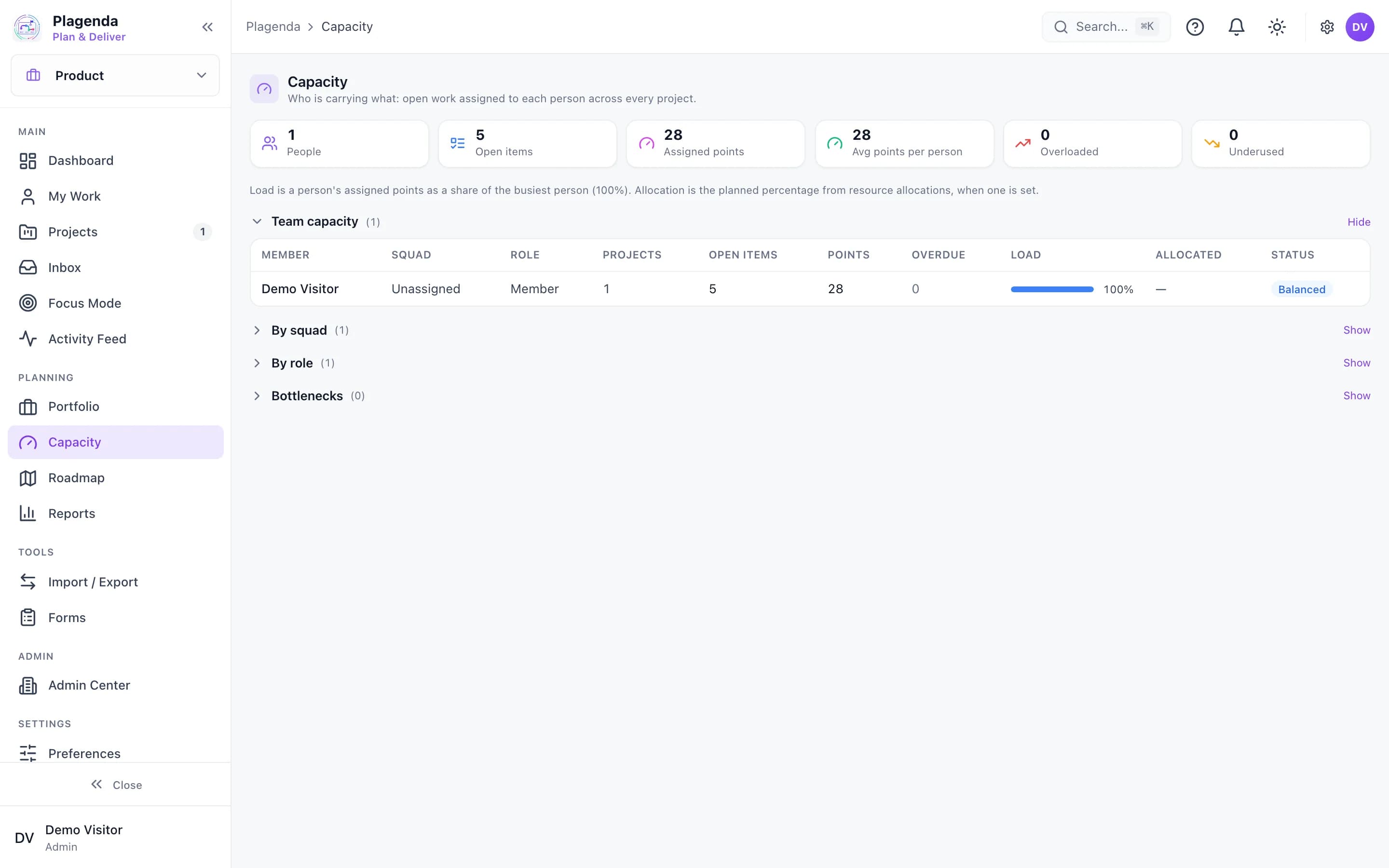The height and width of the screenshot is (868, 1389).
Task: Click the Plagenda logo icon
Action: pyautogui.click(x=27, y=27)
